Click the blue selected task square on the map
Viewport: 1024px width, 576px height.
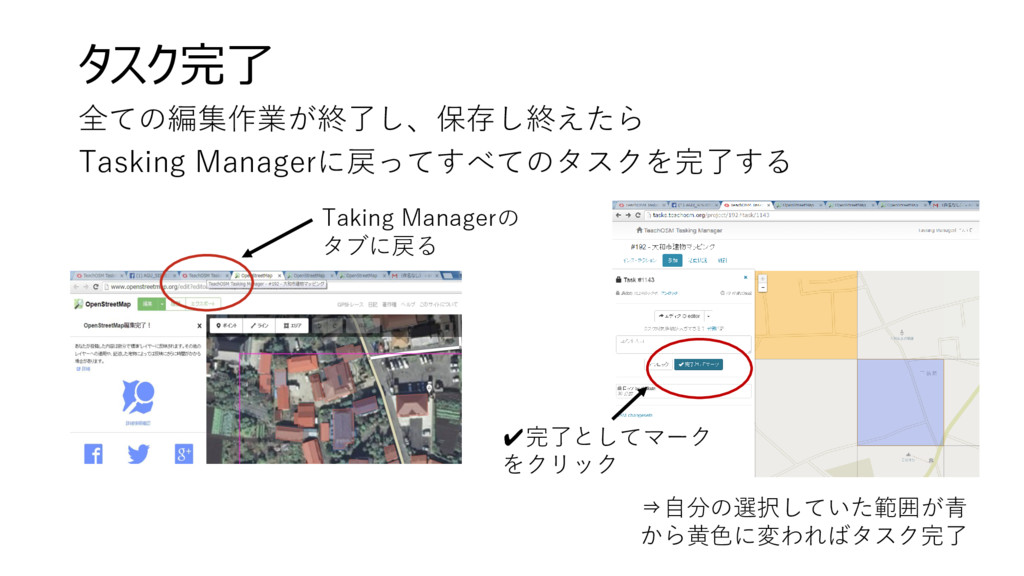[x=900, y=402]
